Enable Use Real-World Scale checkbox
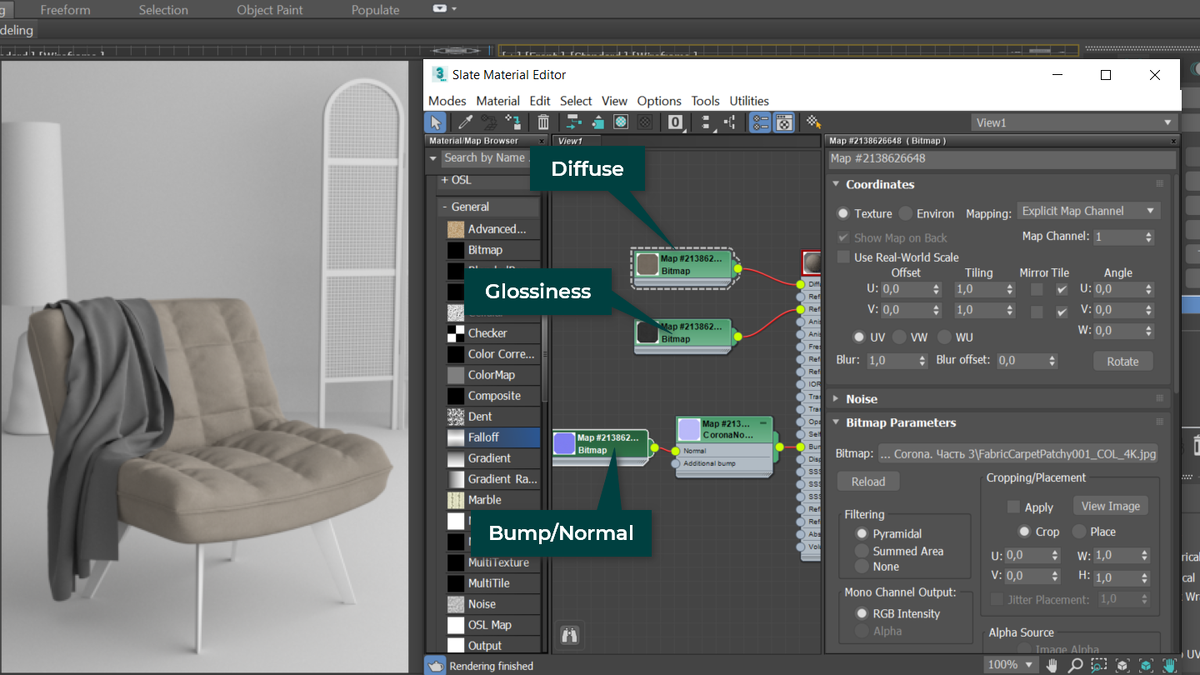This screenshot has width=1200, height=675. pos(843,257)
